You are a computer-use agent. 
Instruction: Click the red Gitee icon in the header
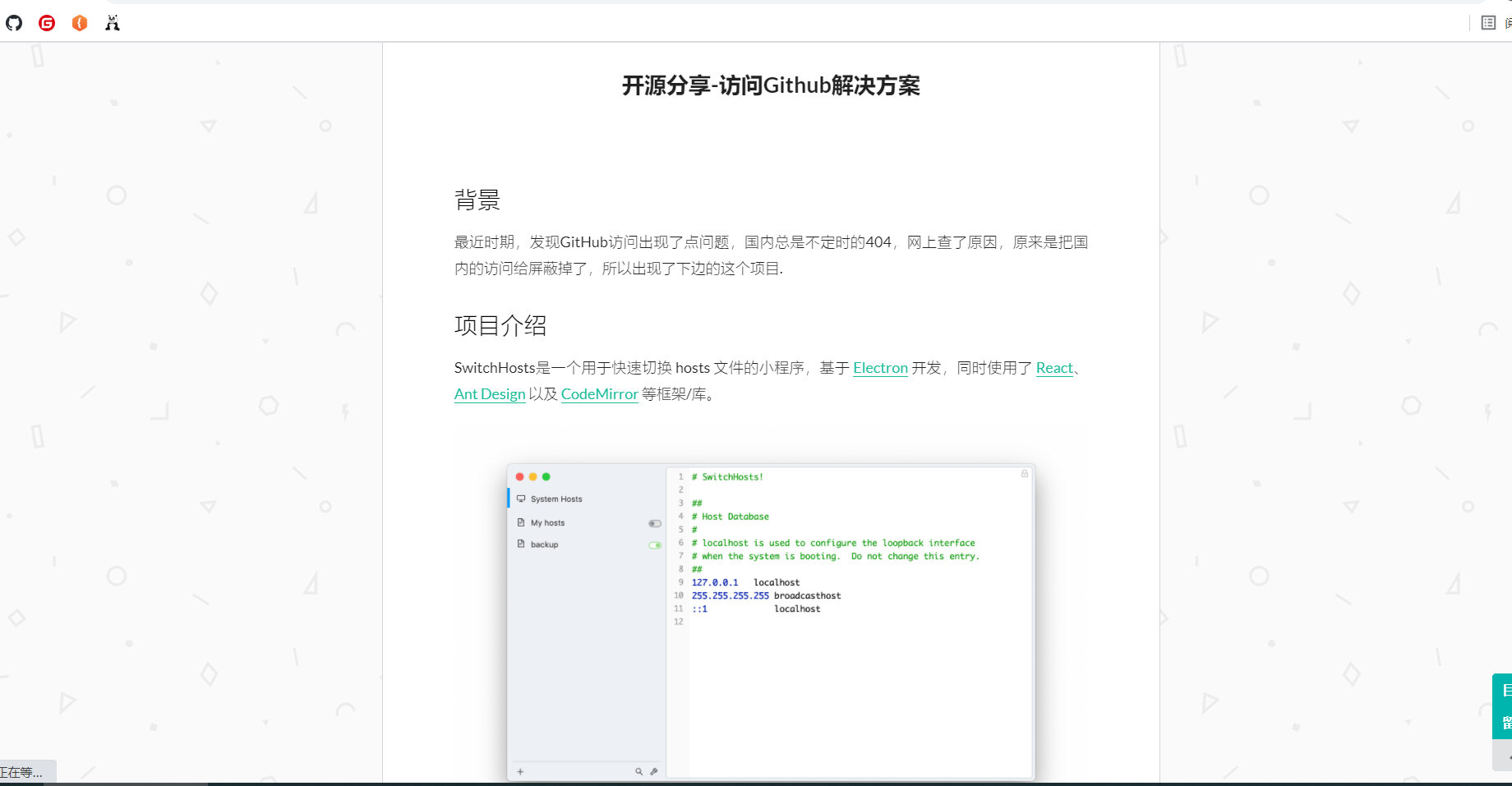[x=46, y=23]
